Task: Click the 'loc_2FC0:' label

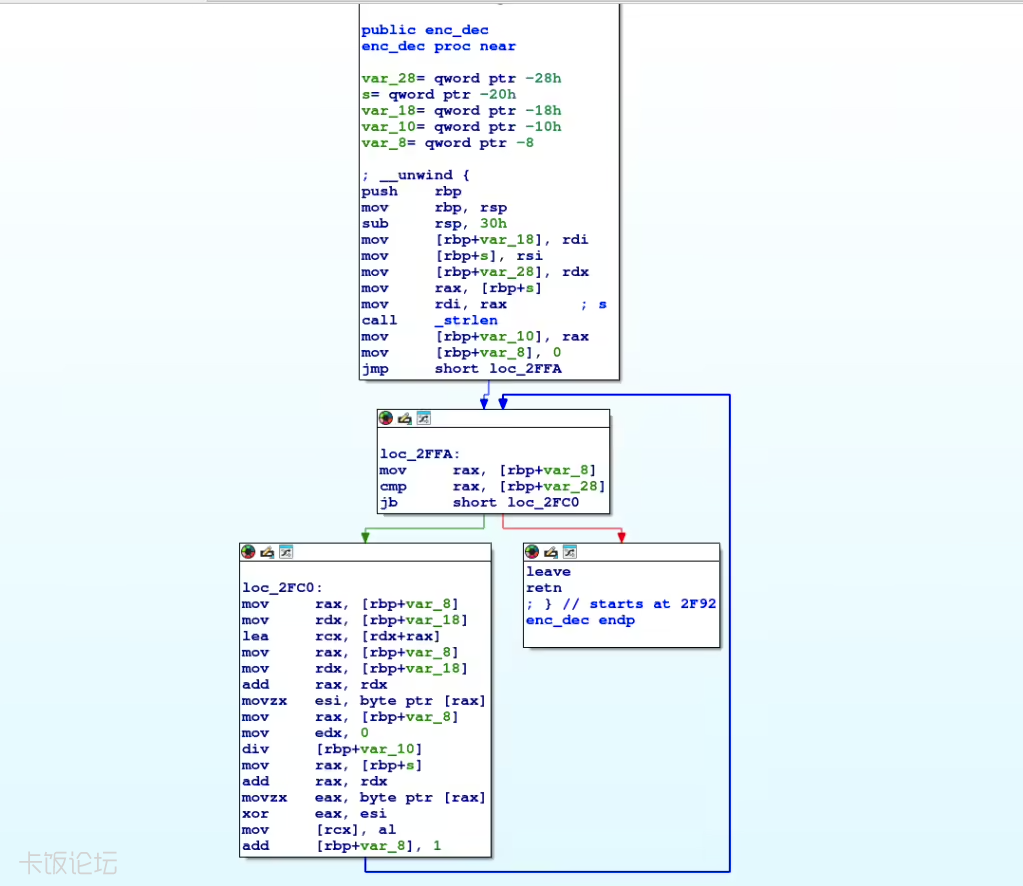Action: tap(282, 588)
